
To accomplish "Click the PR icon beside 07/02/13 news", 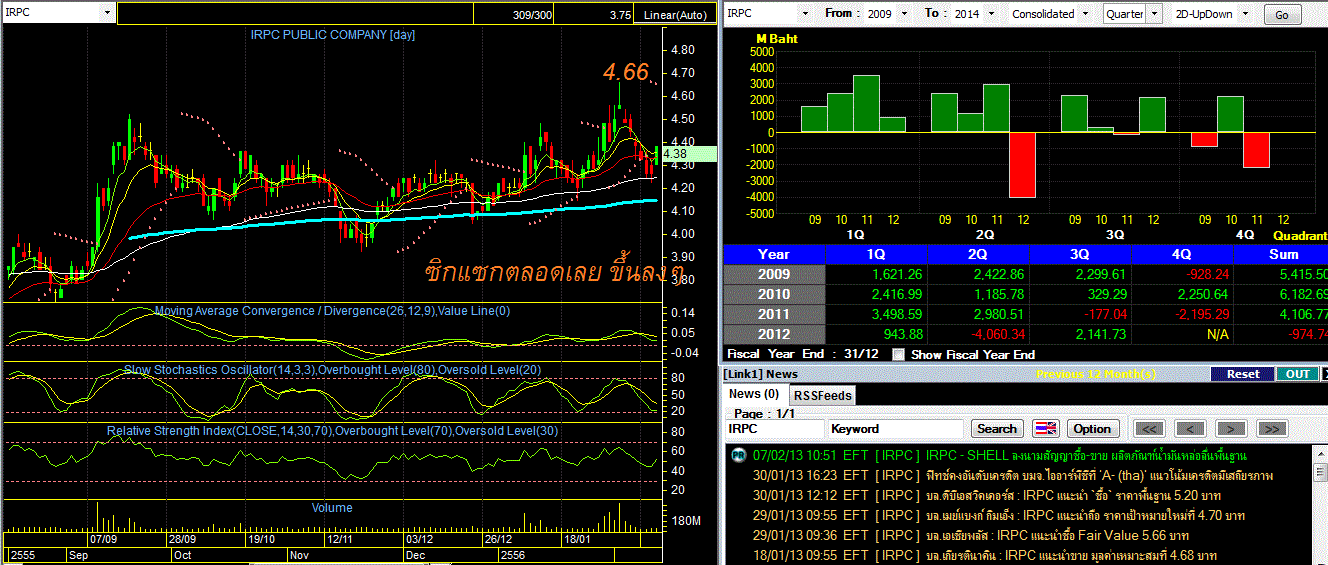I will point(738,455).
